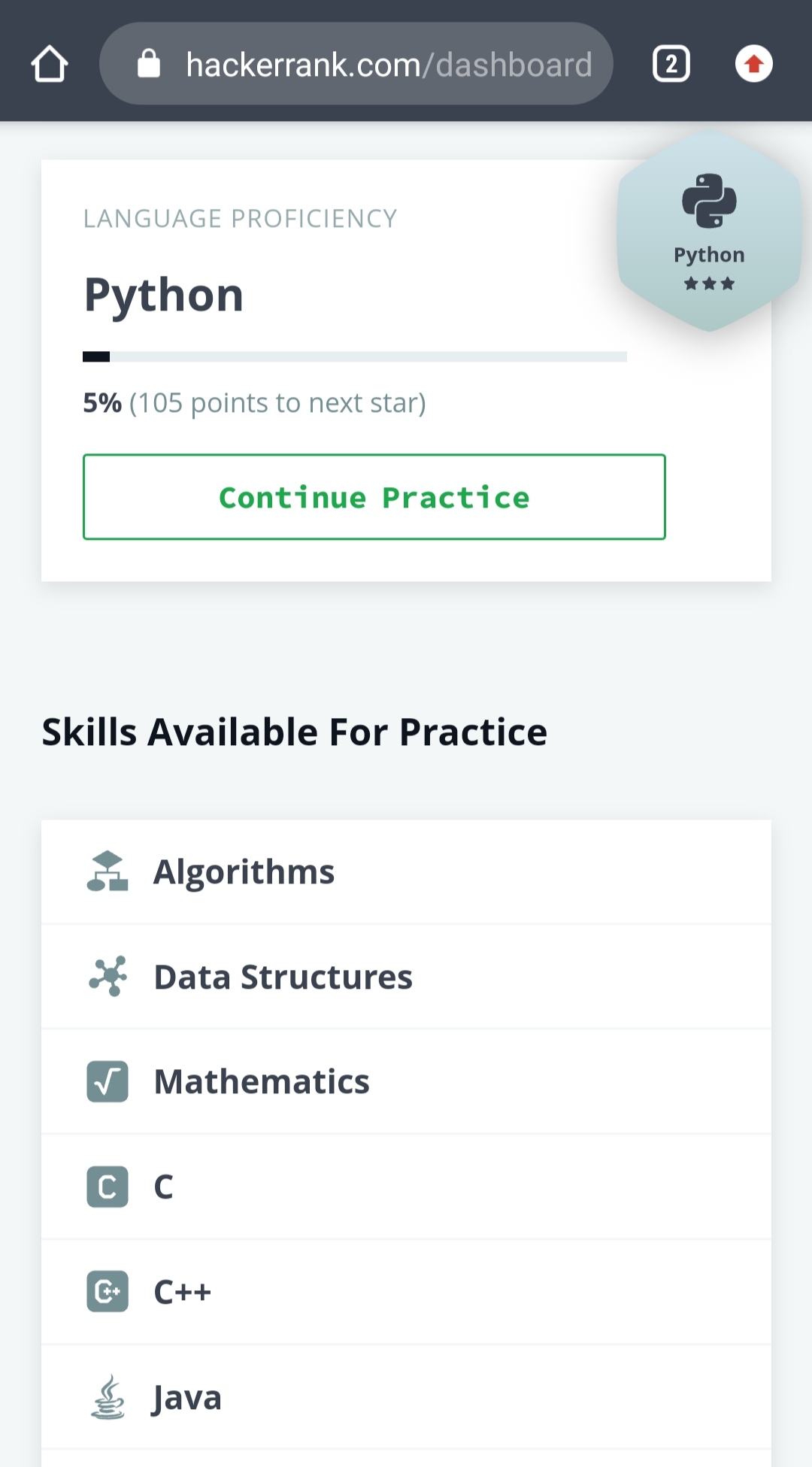Tap the Python hexagon badge
This screenshot has height=1467, width=812.
[x=709, y=232]
